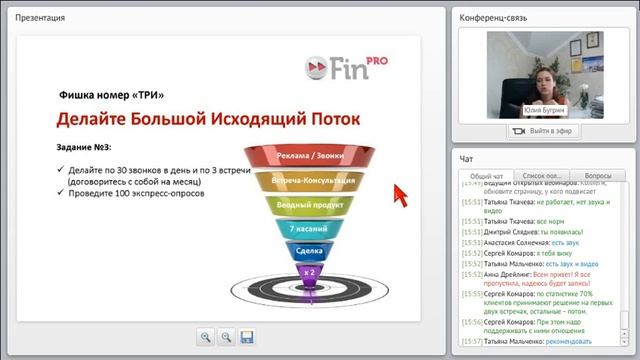
Task: Zoom out of the presentation slide
Action: 226,337
